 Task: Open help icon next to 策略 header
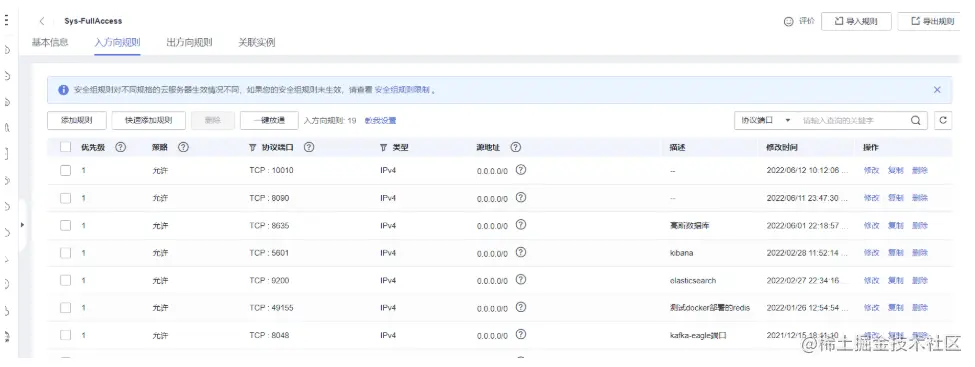(183, 147)
